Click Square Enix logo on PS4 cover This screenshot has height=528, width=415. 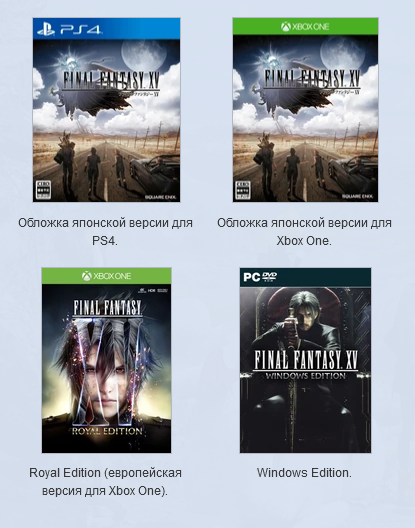tap(161, 197)
